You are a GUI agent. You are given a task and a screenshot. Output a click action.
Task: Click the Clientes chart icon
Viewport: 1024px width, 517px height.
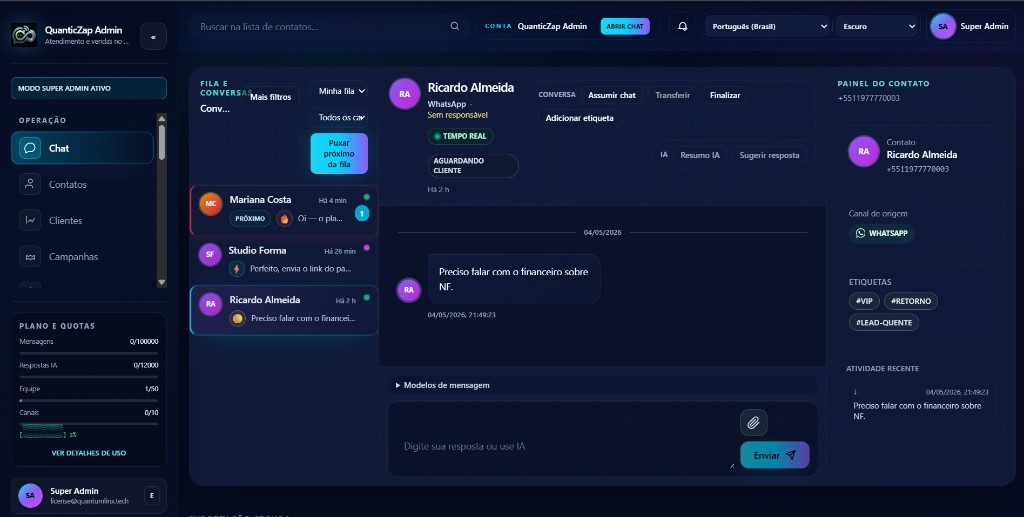29,221
